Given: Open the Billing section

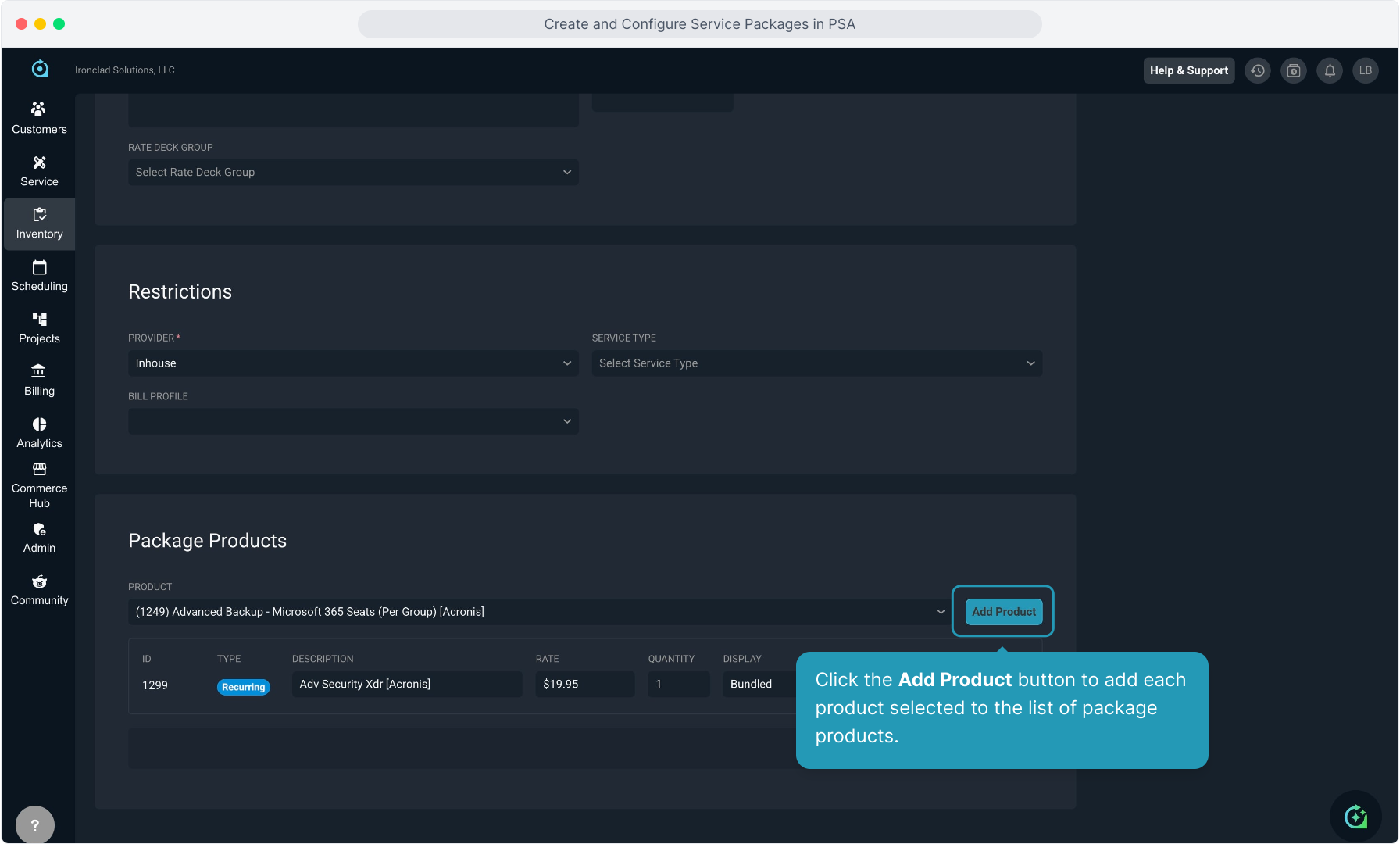Looking at the screenshot, I should tap(39, 380).
